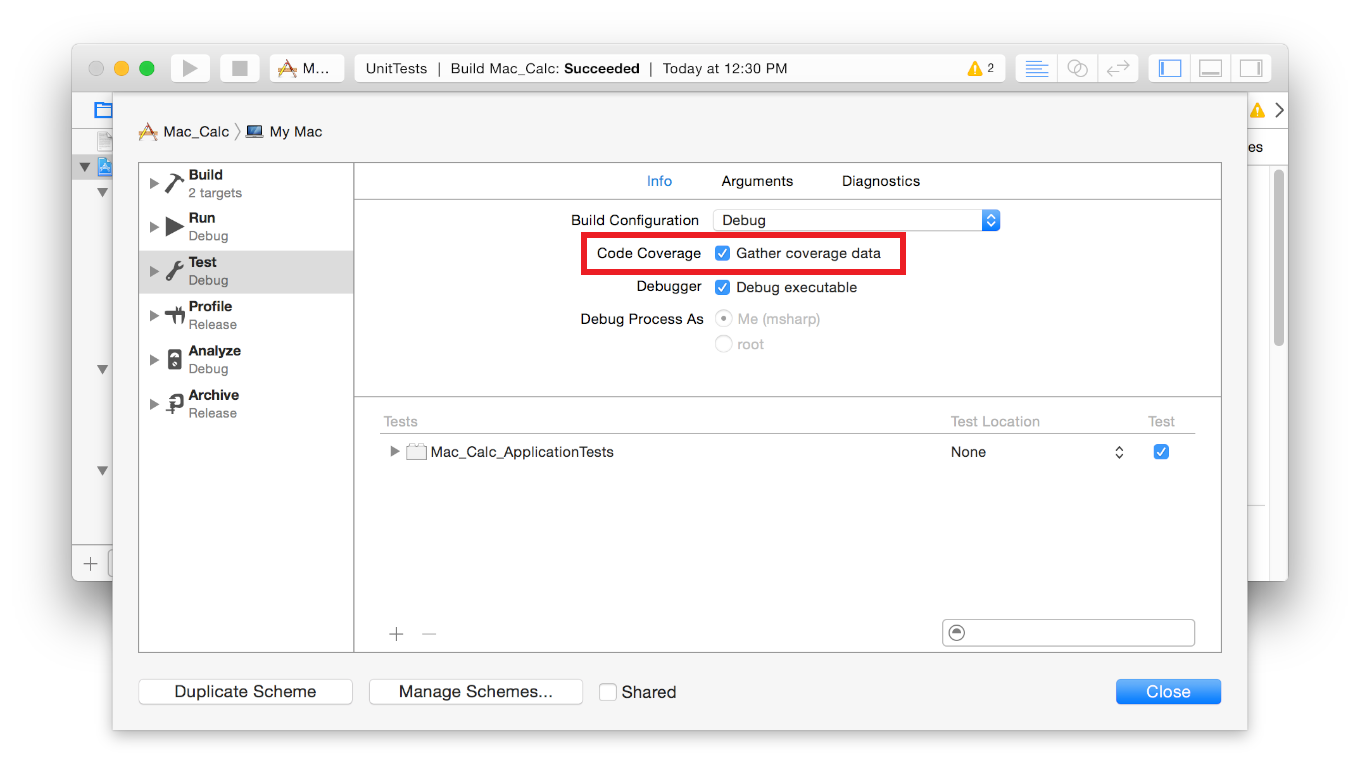Toggle the Mac_Calc_ApplicationTests Test checkbox

coord(1161,452)
